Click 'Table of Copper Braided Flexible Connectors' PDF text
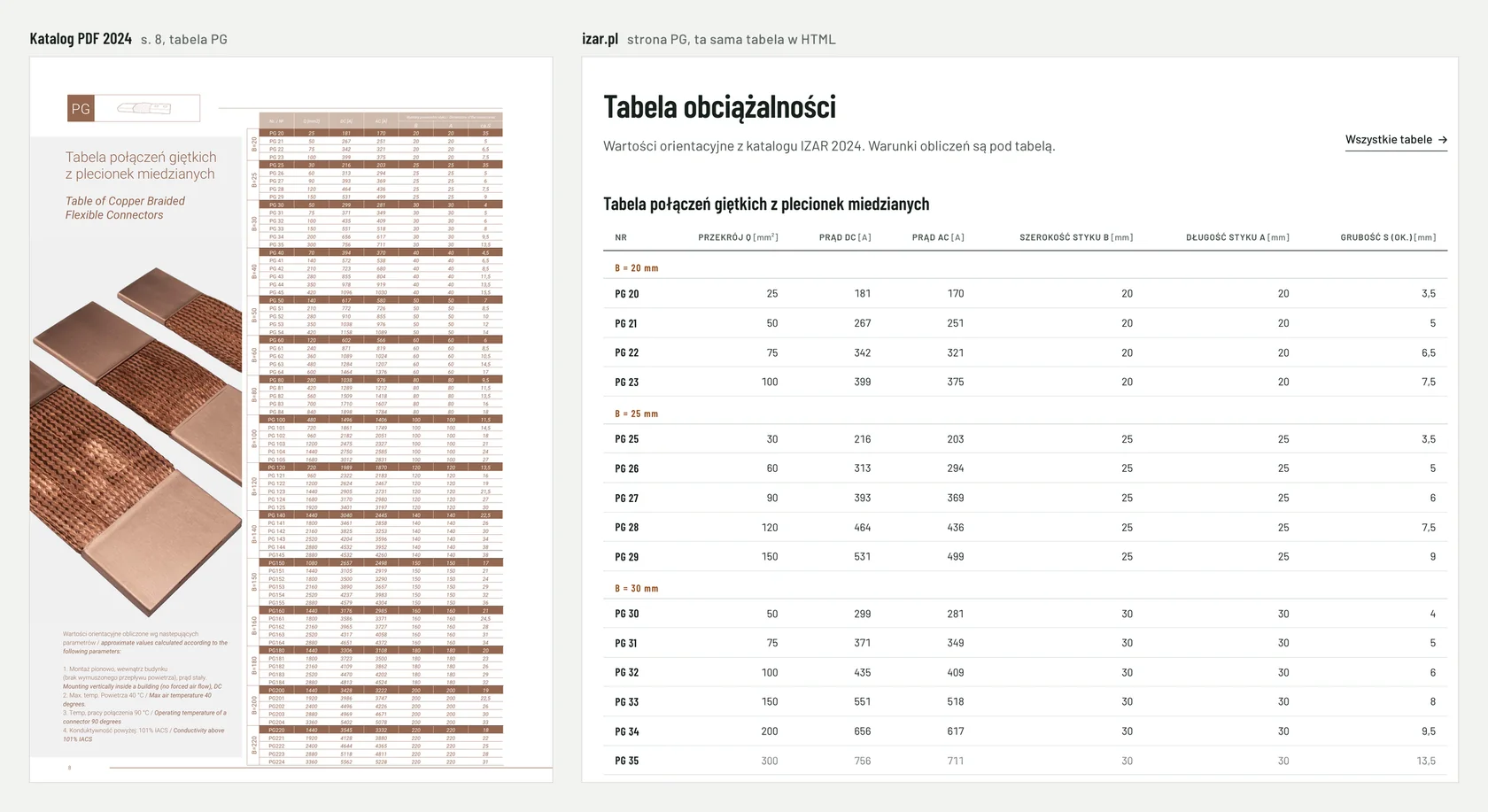Image resolution: width=1488 pixels, height=812 pixels. pos(125,208)
